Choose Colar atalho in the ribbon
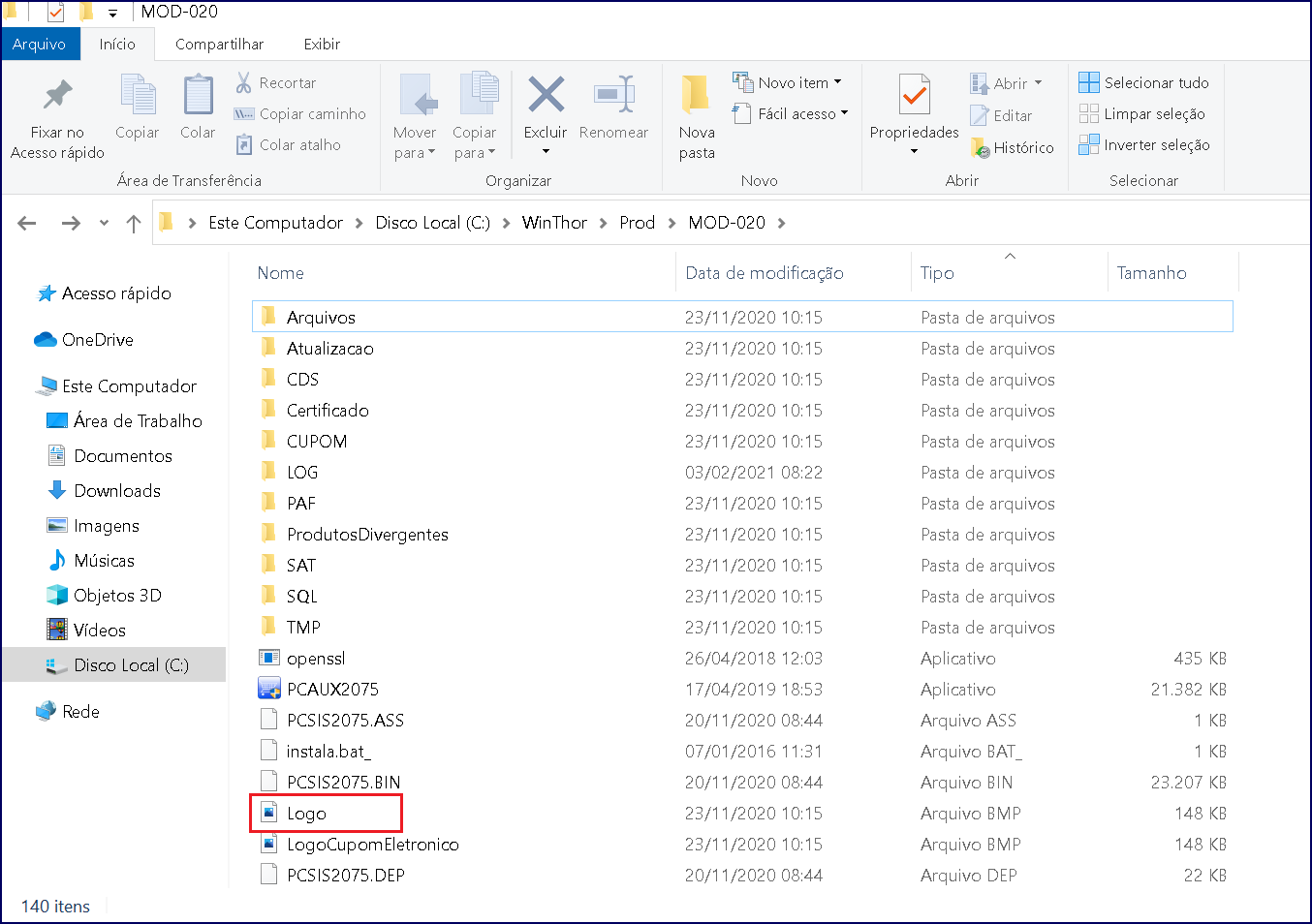The width and height of the screenshot is (1312, 924). 288,145
